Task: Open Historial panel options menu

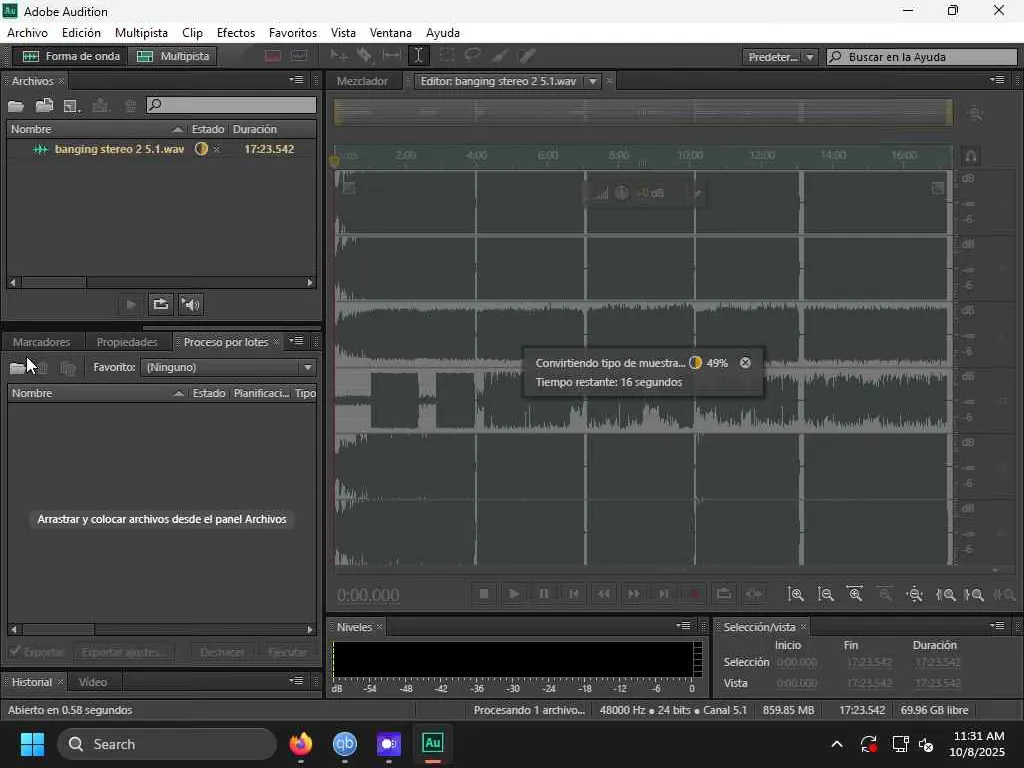Action: tap(296, 680)
